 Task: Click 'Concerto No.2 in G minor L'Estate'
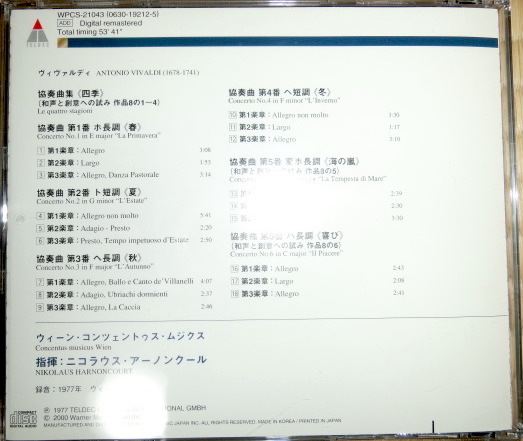tap(92, 201)
